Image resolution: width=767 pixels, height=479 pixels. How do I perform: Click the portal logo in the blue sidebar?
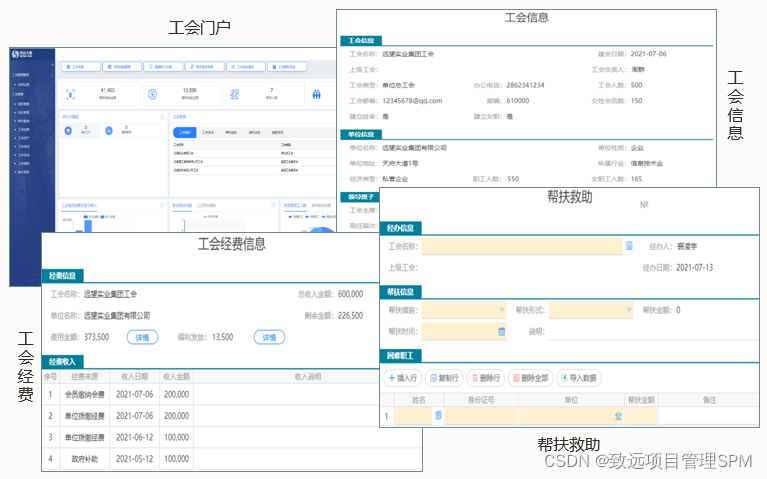[x=23, y=54]
